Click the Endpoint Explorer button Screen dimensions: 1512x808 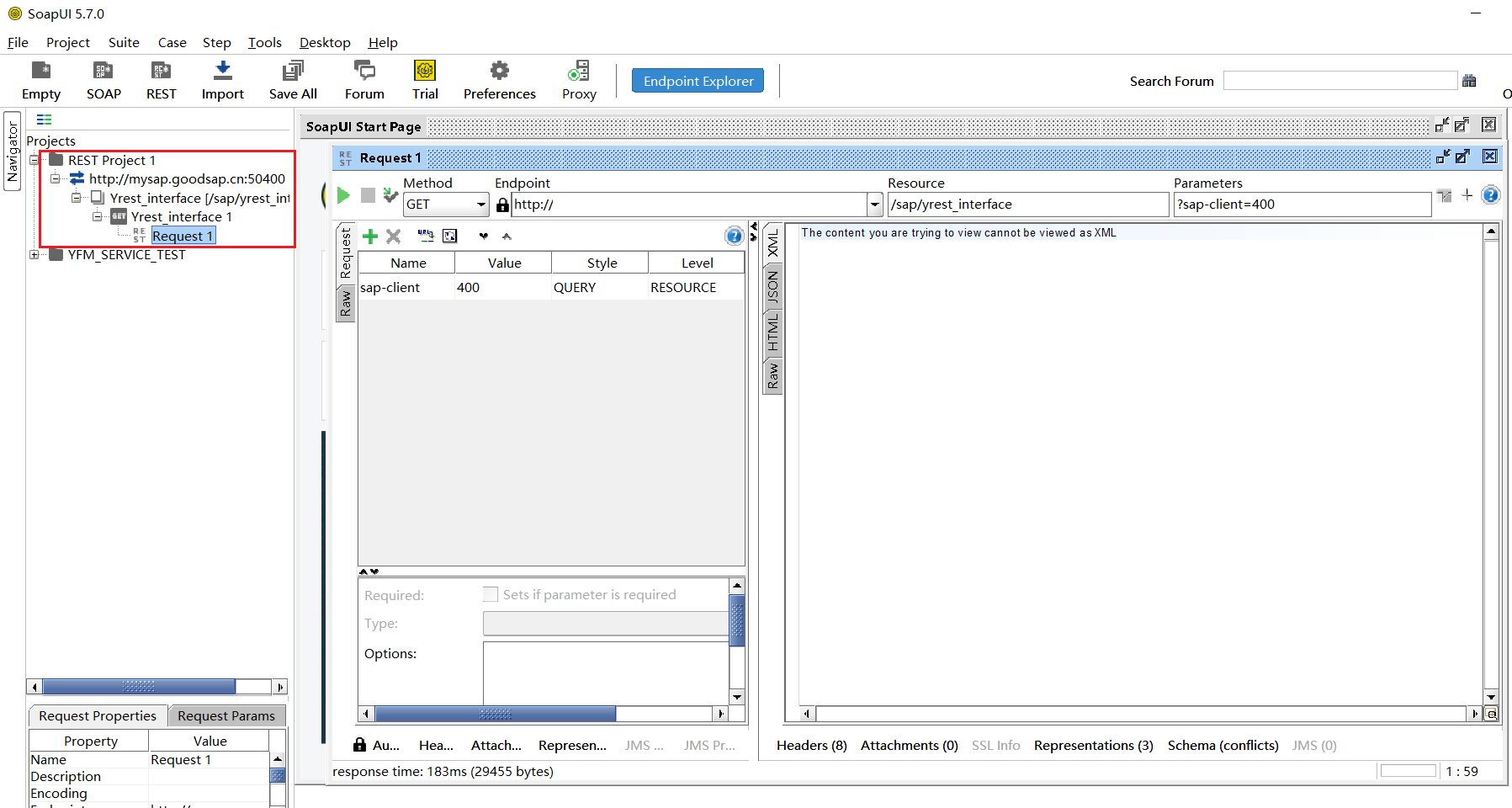(x=698, y=81)
